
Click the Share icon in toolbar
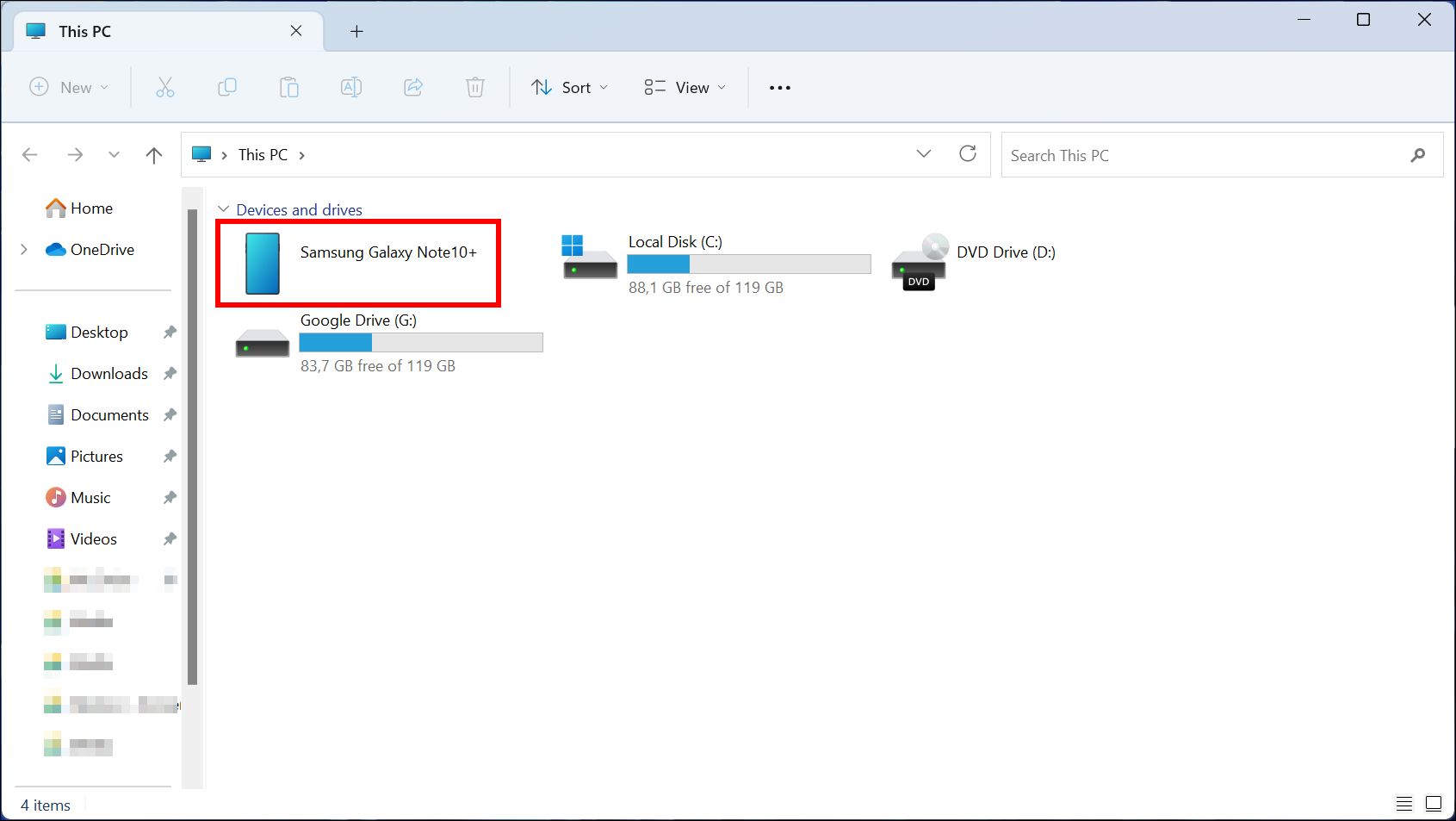(413, 87)
